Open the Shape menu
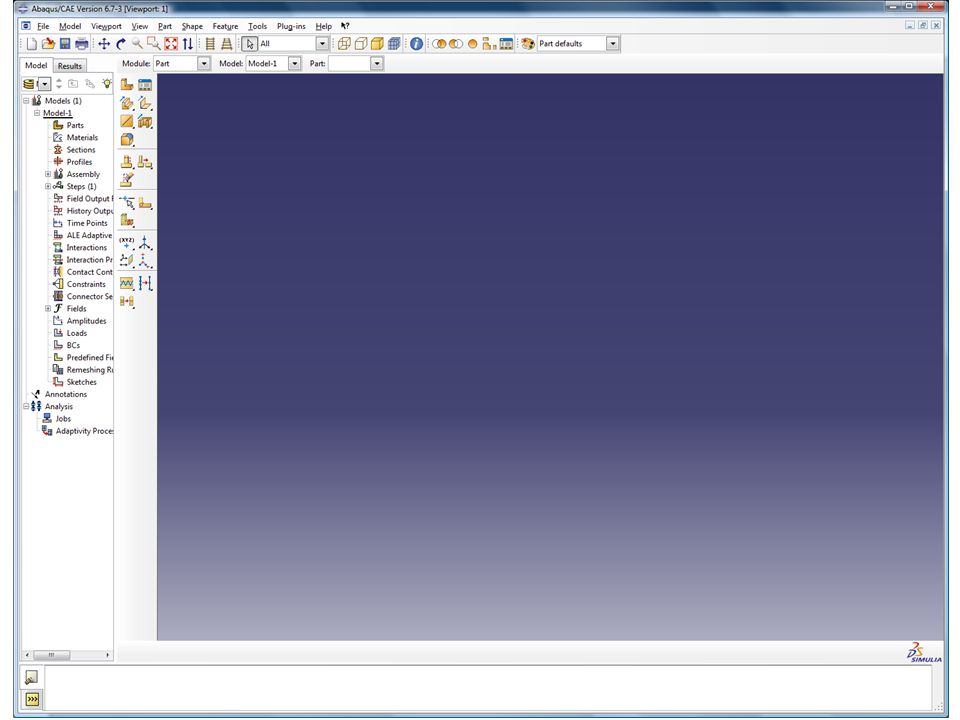 [192, 26]
